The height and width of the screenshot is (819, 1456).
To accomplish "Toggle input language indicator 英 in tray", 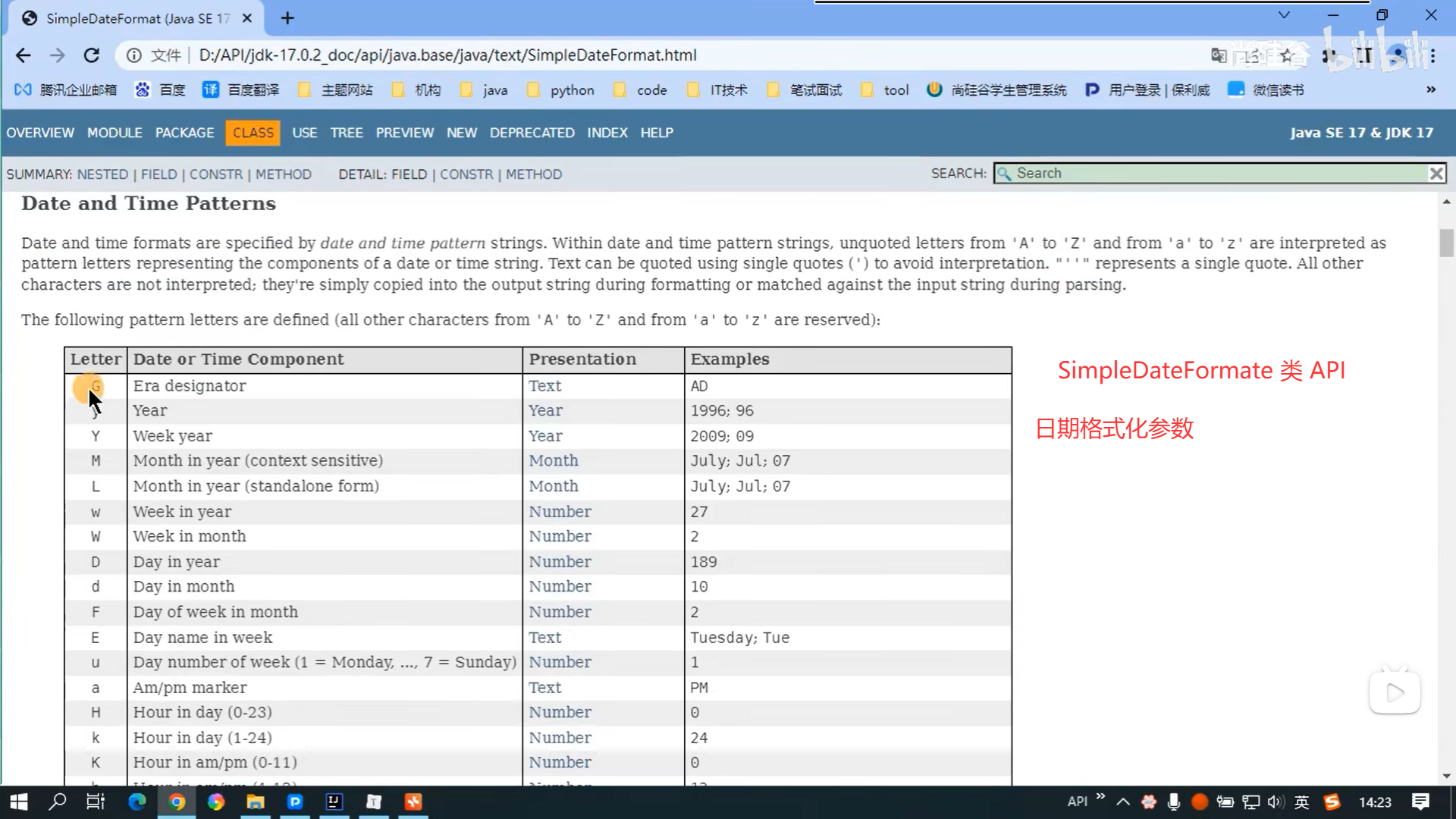I will click(x=1302, y=802).
